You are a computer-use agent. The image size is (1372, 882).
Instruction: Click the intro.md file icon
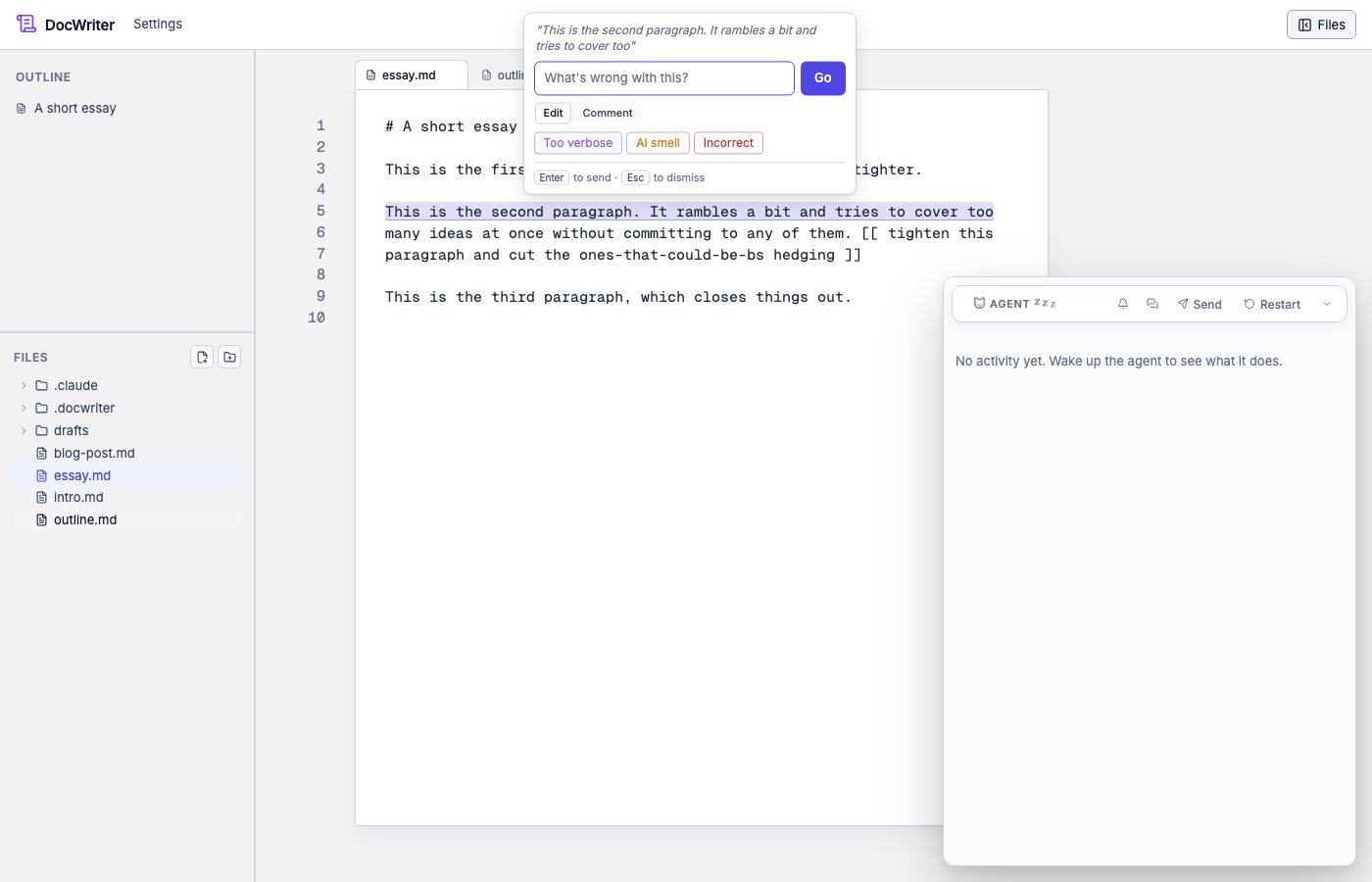point(41,497)
